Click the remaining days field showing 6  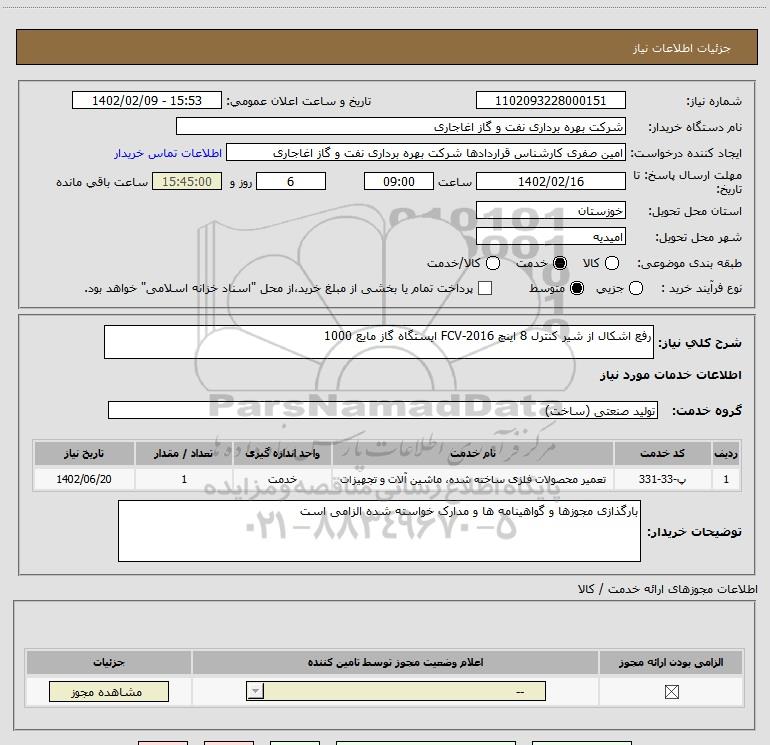pos(291,181)
